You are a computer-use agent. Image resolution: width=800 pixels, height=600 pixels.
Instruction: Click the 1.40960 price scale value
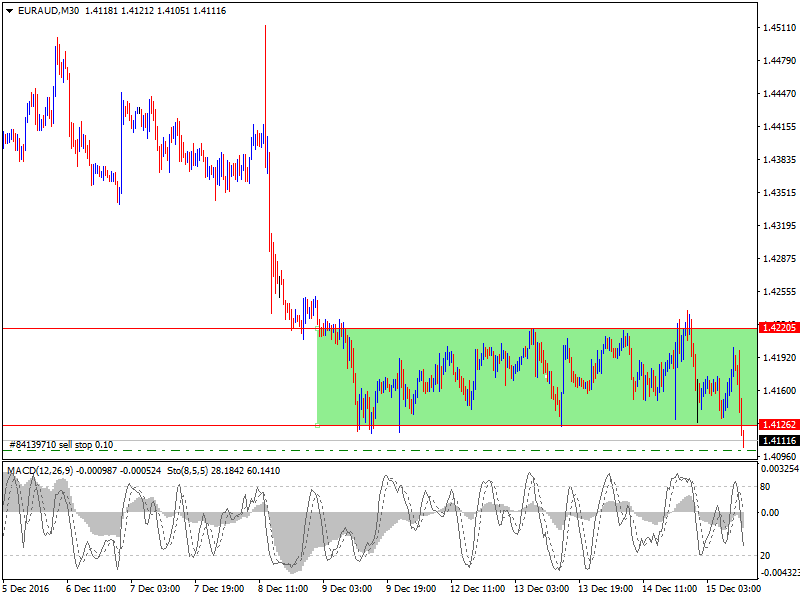[779, 456]
